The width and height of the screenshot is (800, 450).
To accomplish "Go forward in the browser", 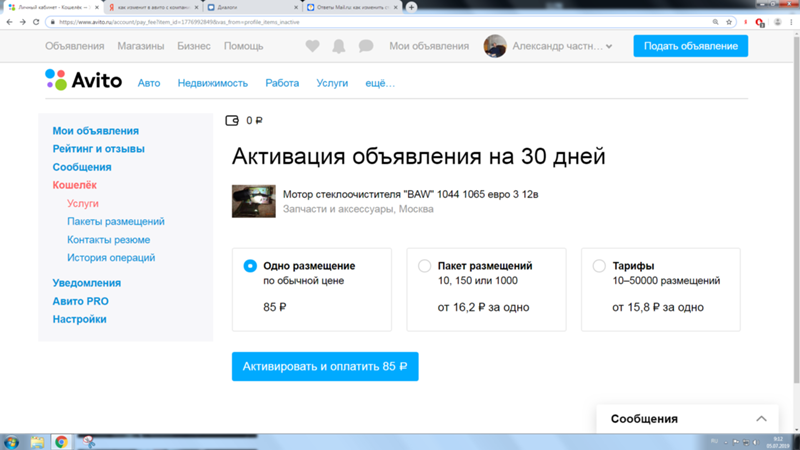I will 22,22.
